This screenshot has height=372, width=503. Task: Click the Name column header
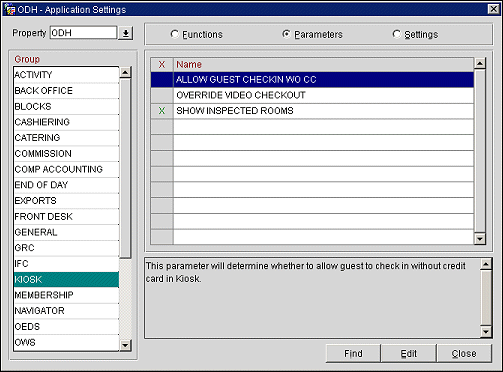point(323,64)
